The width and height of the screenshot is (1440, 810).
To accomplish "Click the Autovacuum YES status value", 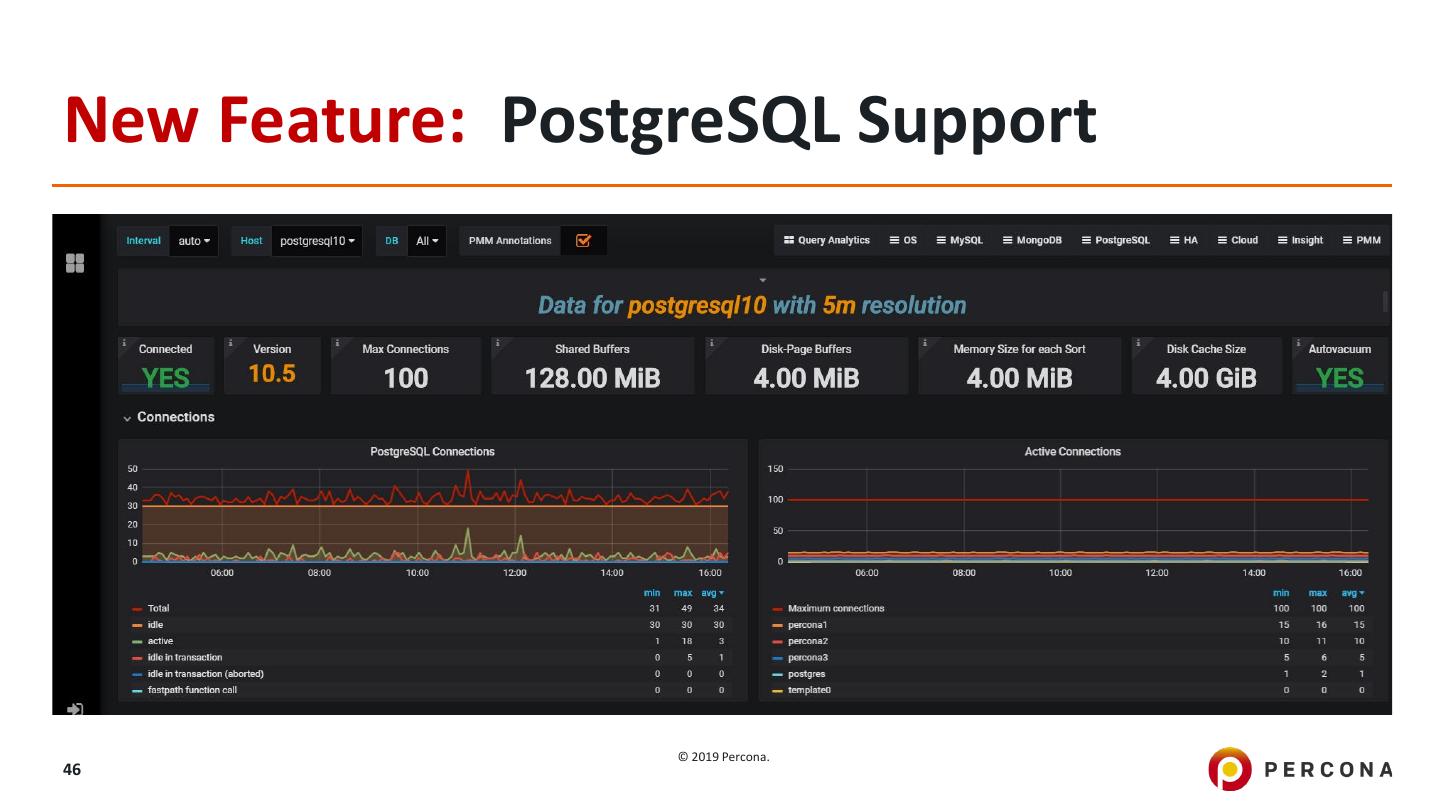I will pos(1340,378).
